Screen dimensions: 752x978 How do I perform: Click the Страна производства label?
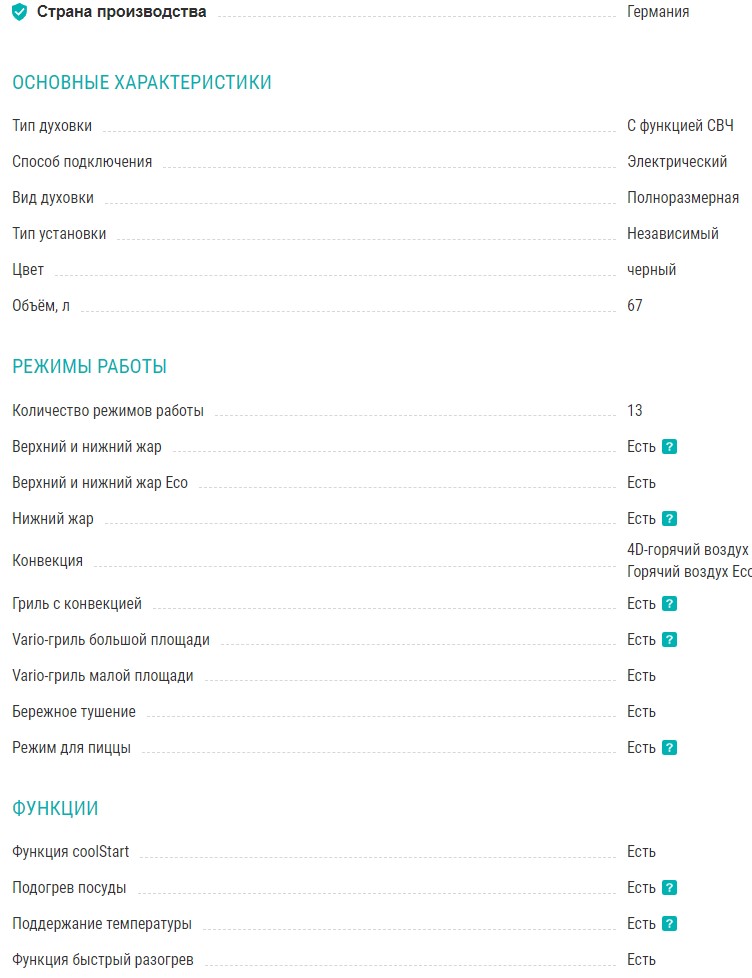tap(122, 13)
